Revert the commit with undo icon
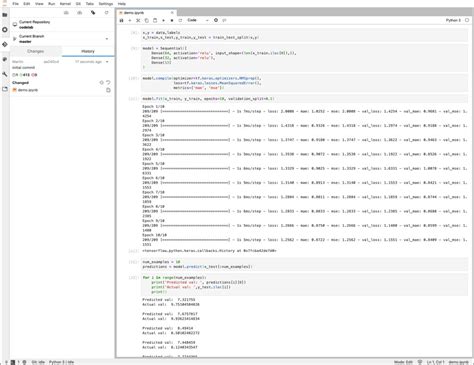Viewport: 474px width, 365px height. pos(108,82)
